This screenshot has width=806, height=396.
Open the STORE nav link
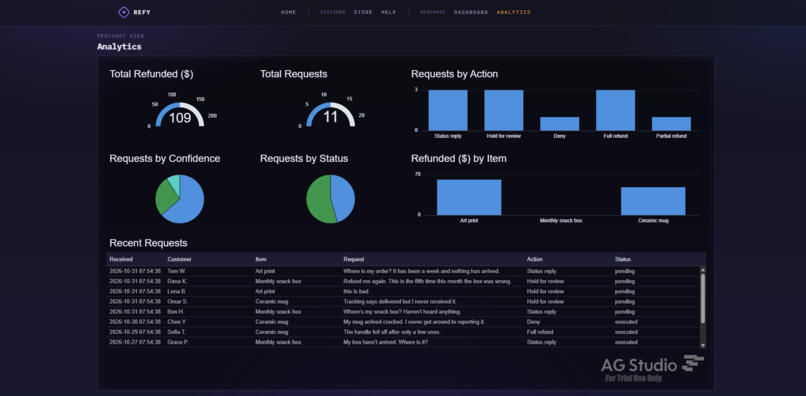(363, 12)
